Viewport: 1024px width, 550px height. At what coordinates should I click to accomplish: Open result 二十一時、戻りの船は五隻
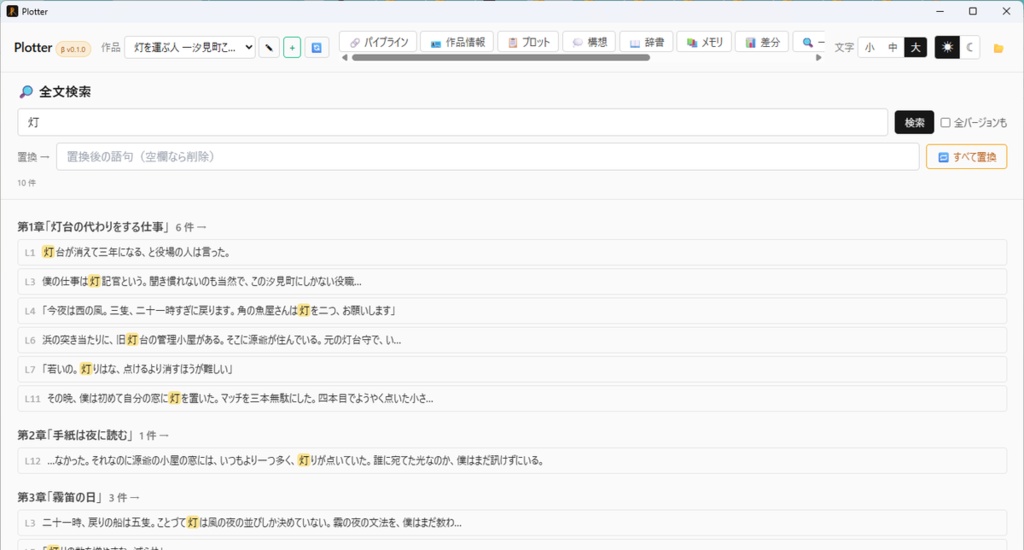(x=512, y=523)
